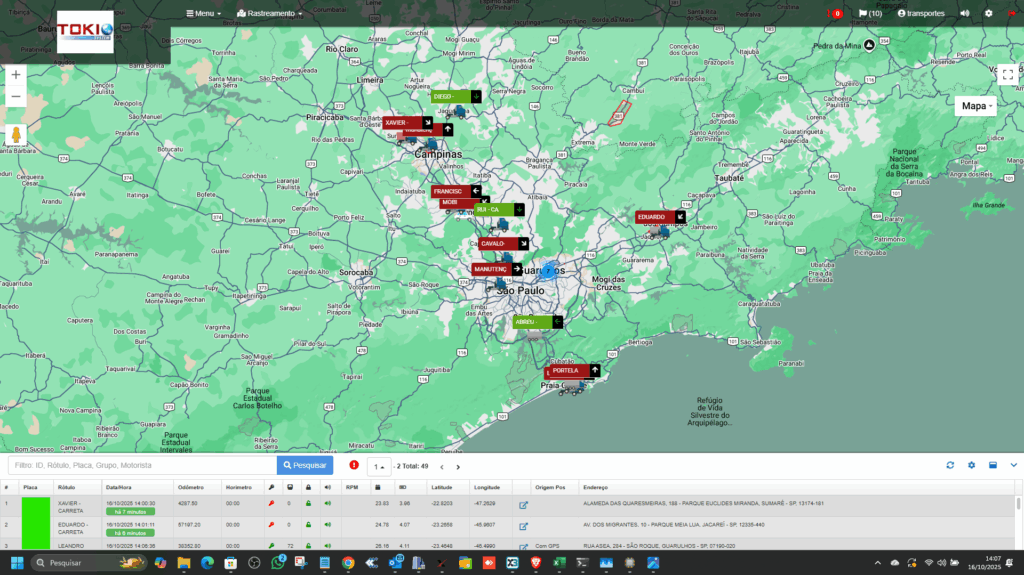
Task: Focus the vehicle filter input field
Action: (x=140, y=465)
